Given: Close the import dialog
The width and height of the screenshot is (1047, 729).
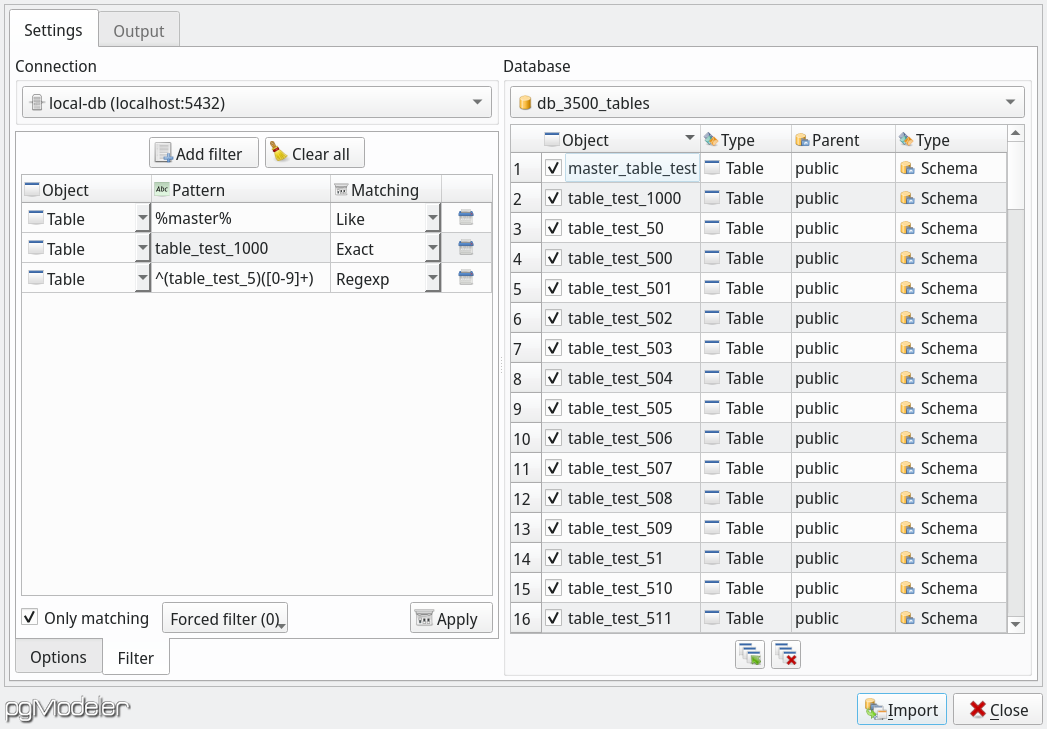Looking at the screenshot, I should (x=999, y=709).
